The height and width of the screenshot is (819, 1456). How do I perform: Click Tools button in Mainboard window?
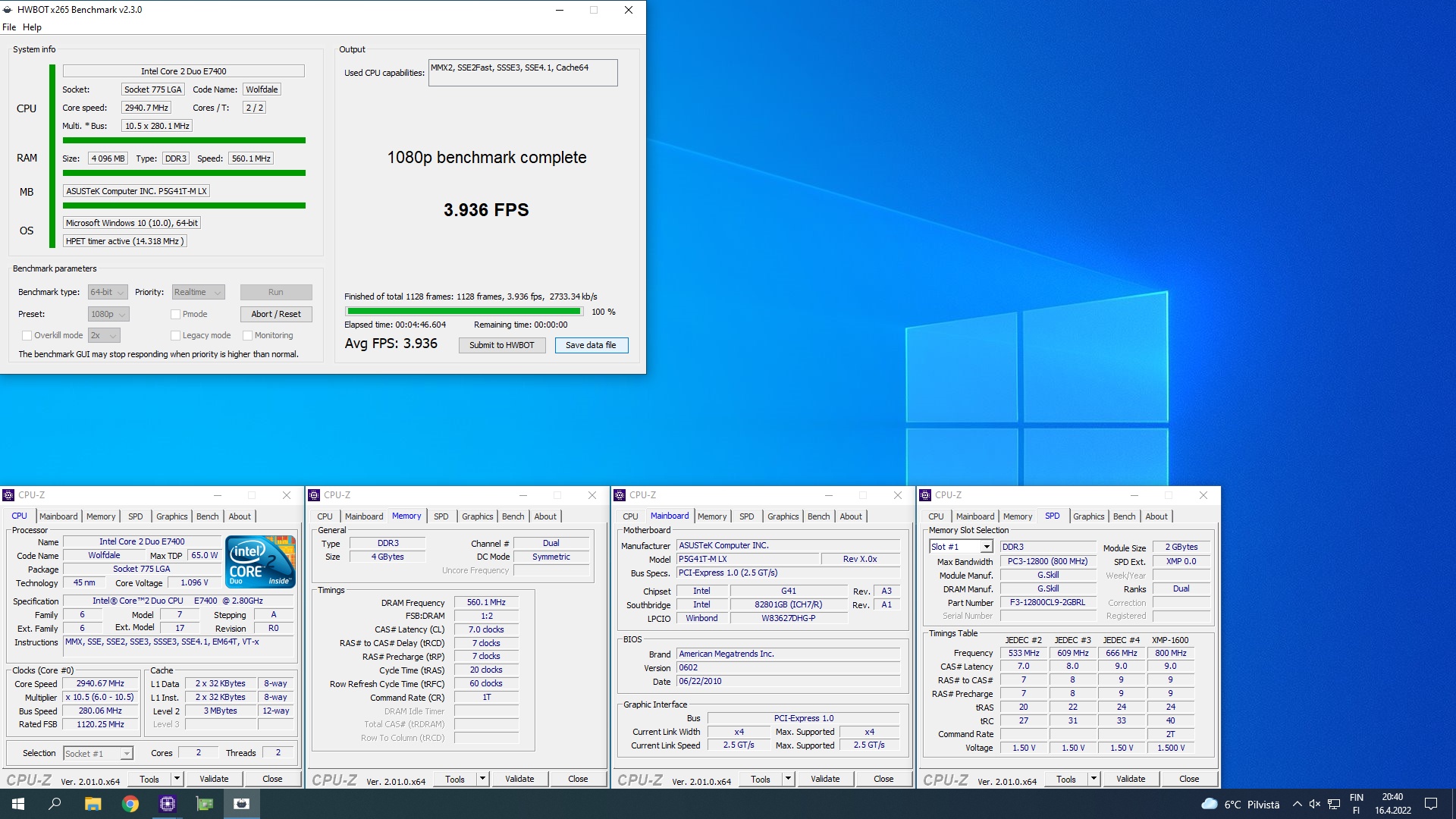[x=760, y=779]
